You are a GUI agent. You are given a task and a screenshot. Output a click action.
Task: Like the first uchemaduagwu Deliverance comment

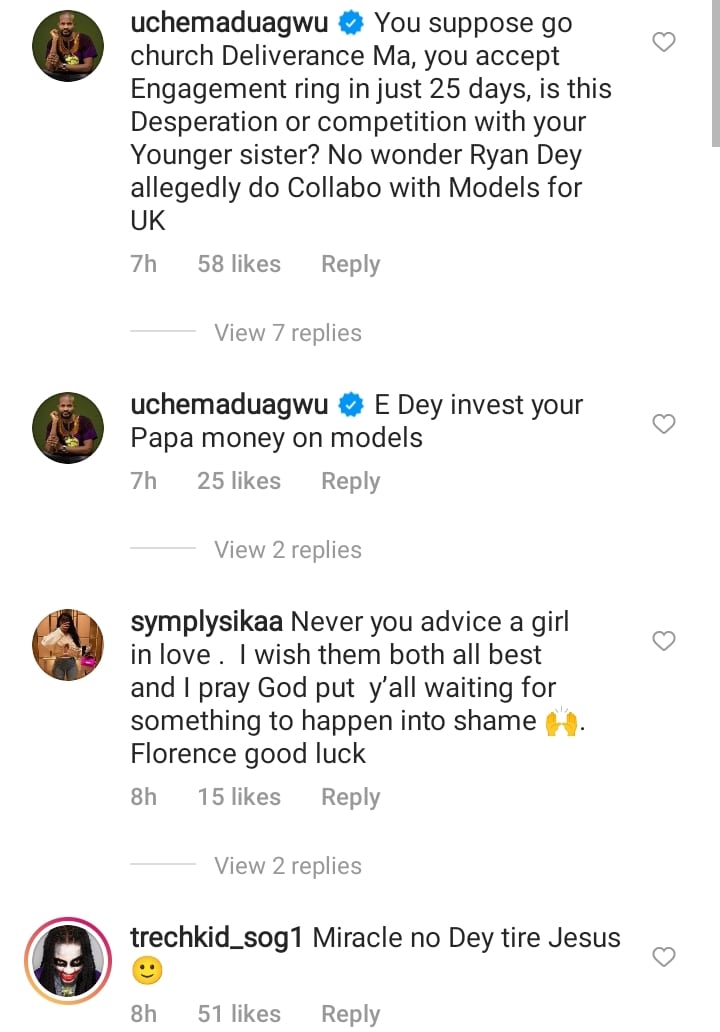(x=664, y=42)
